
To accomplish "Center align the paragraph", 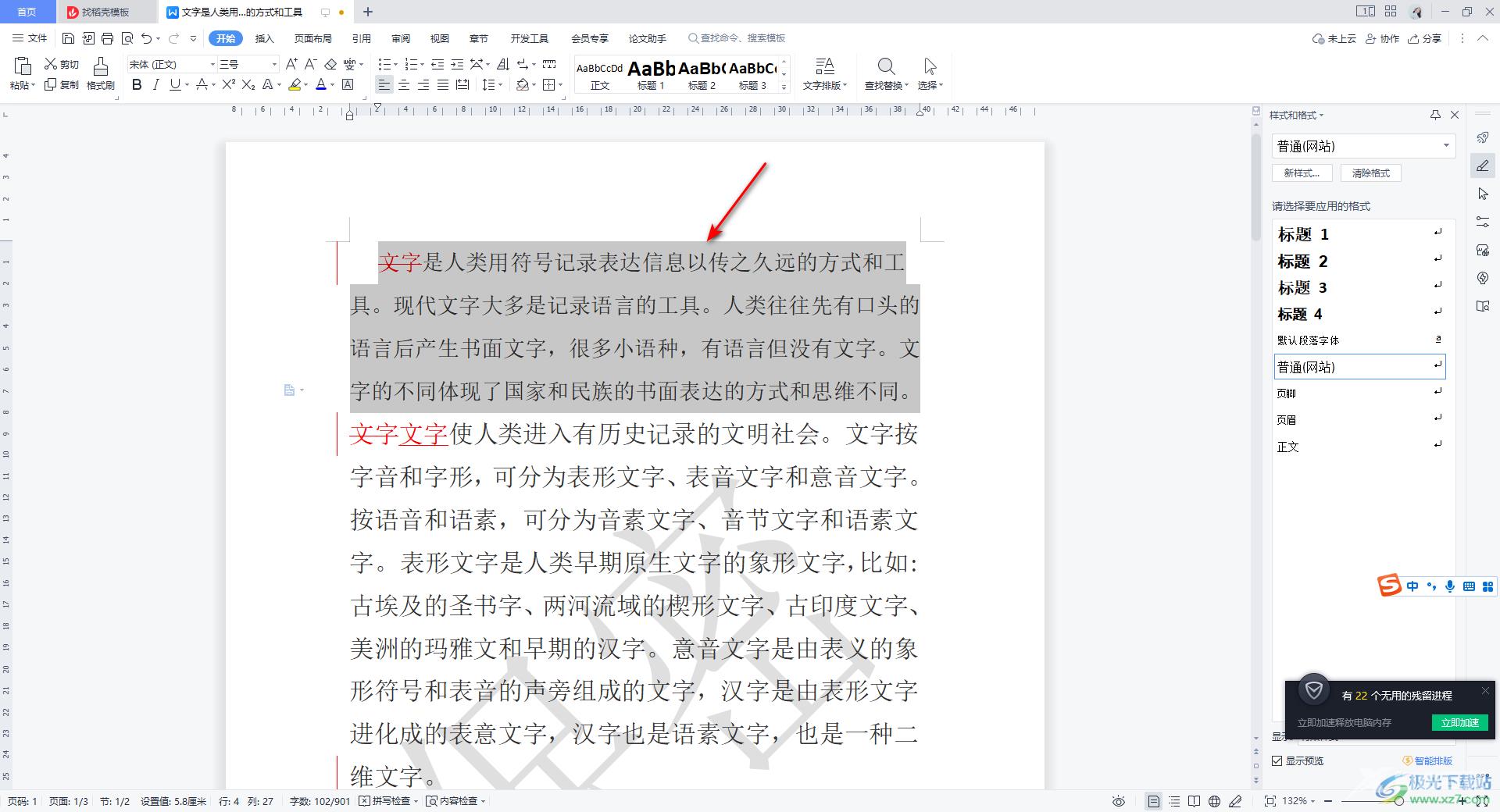I will (404, 84).
